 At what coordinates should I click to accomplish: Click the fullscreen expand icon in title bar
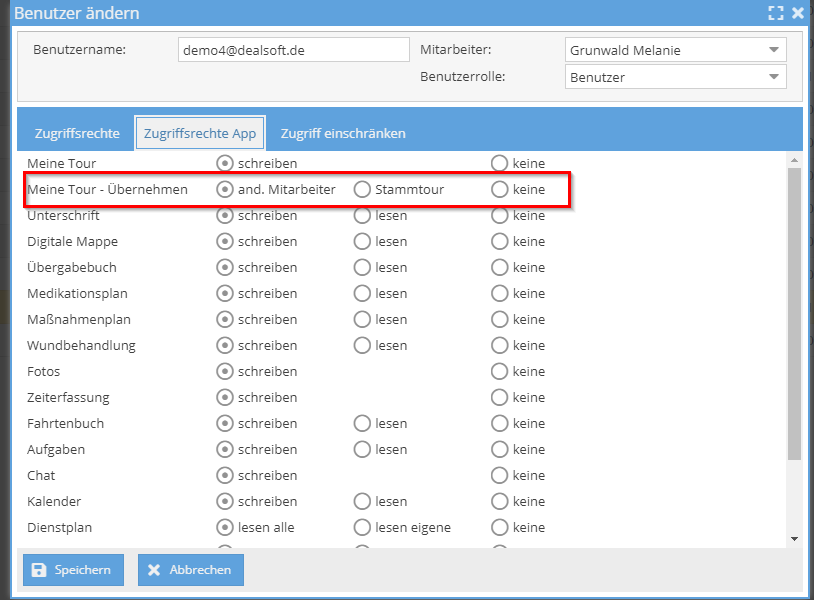coord(775,13)
